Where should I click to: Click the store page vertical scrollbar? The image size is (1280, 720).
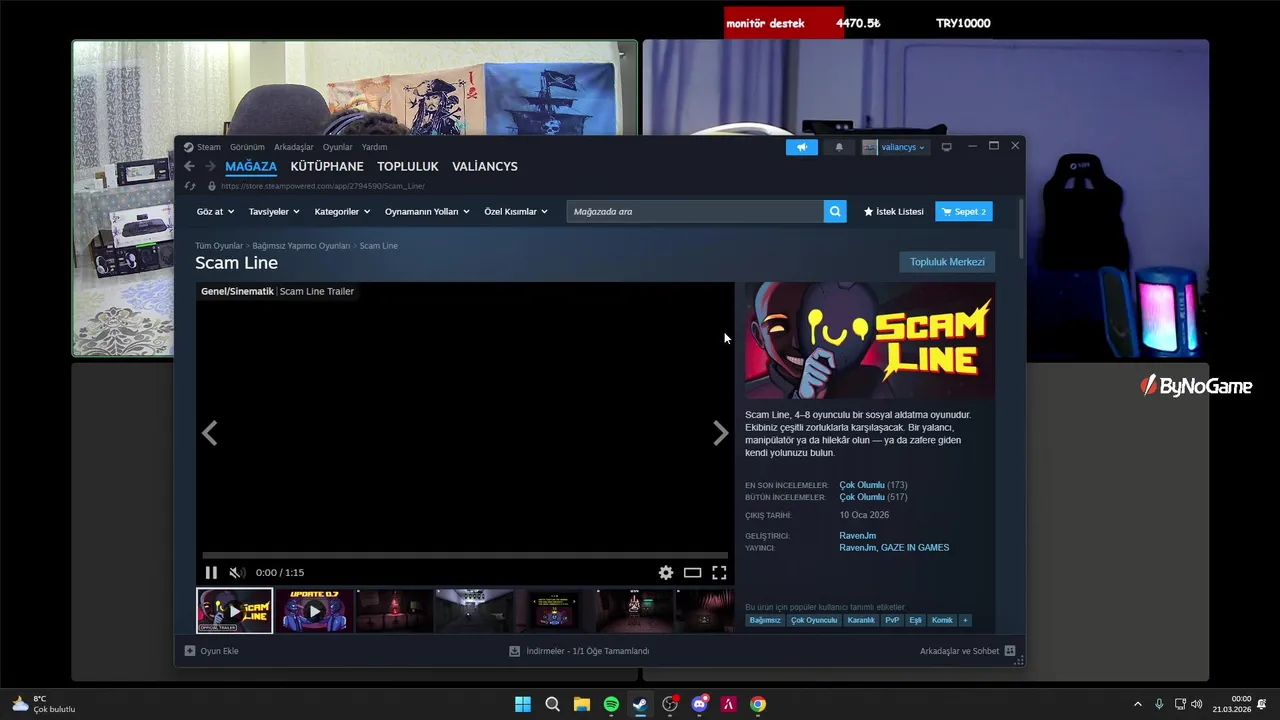[x=1020, y=228]
